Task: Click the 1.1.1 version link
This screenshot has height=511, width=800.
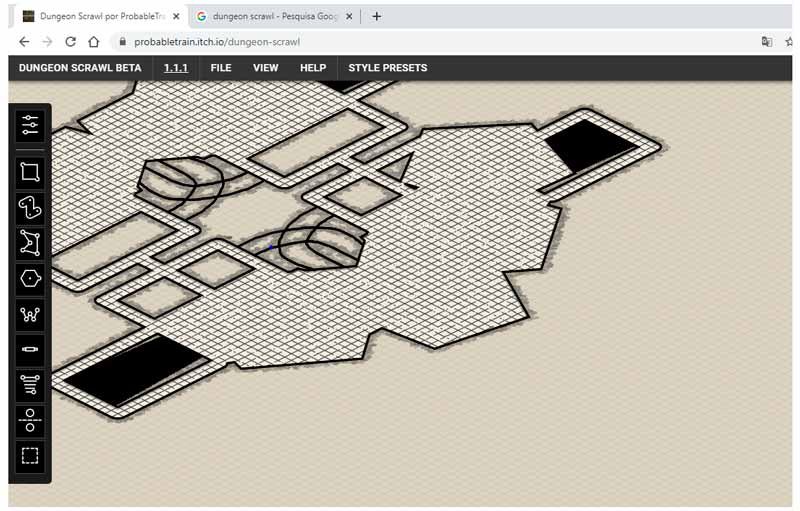Action: click(x=176, y=68)
